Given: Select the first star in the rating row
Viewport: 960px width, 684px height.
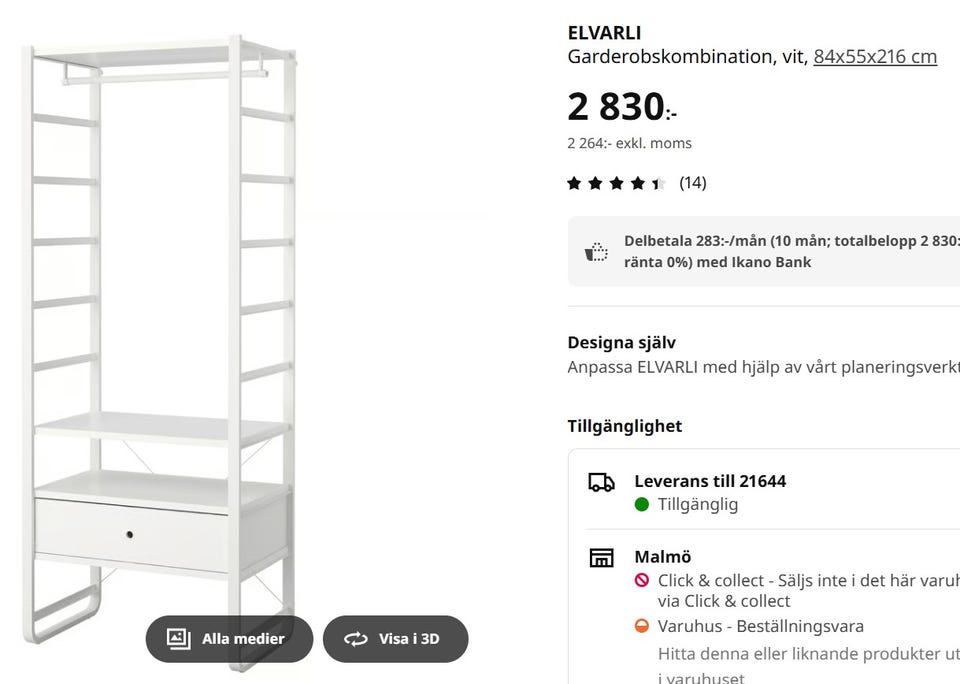Looking at the screenshot, I should click(x=576, y=182).
